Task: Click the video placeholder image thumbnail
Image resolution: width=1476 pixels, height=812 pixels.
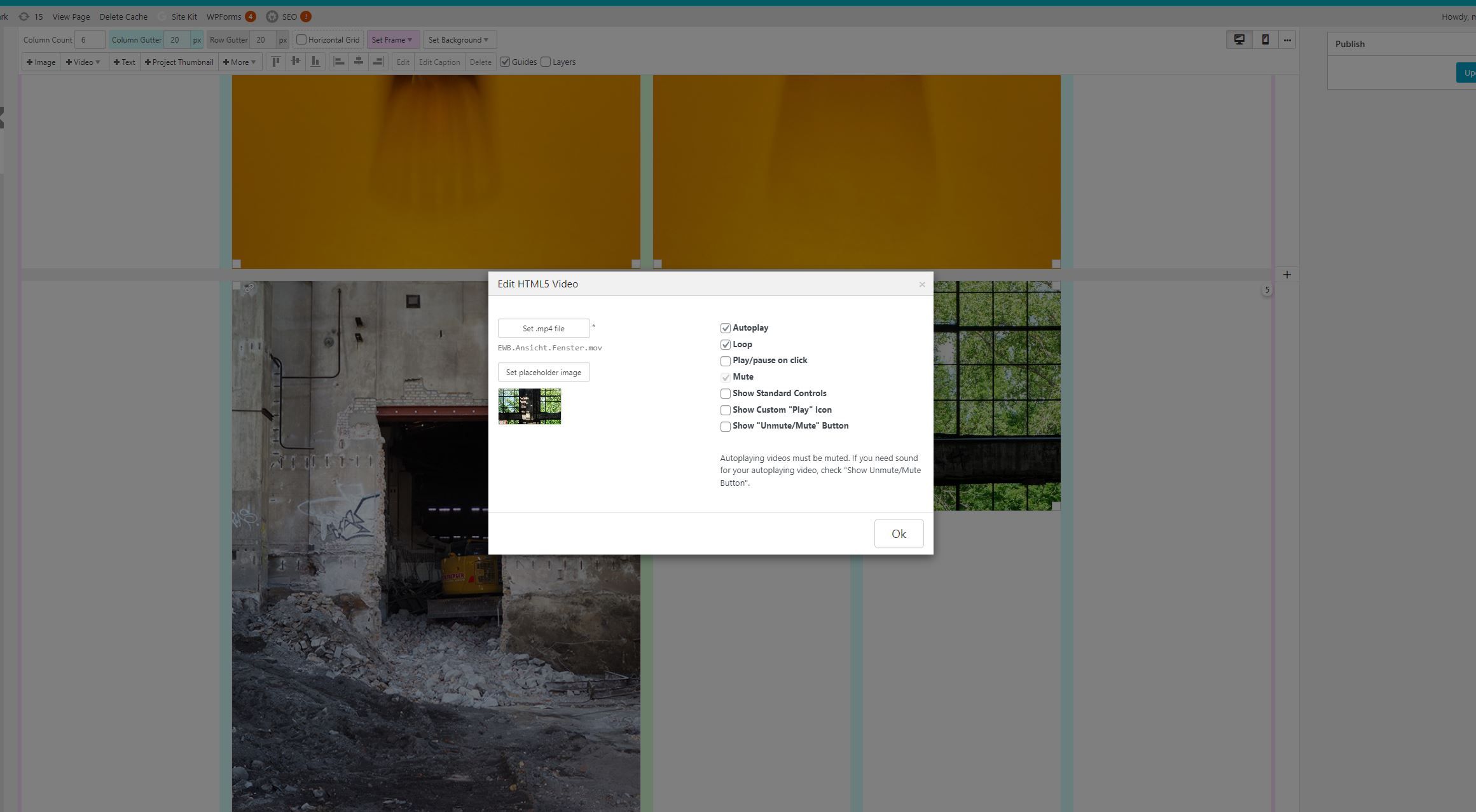Action: 529,406
